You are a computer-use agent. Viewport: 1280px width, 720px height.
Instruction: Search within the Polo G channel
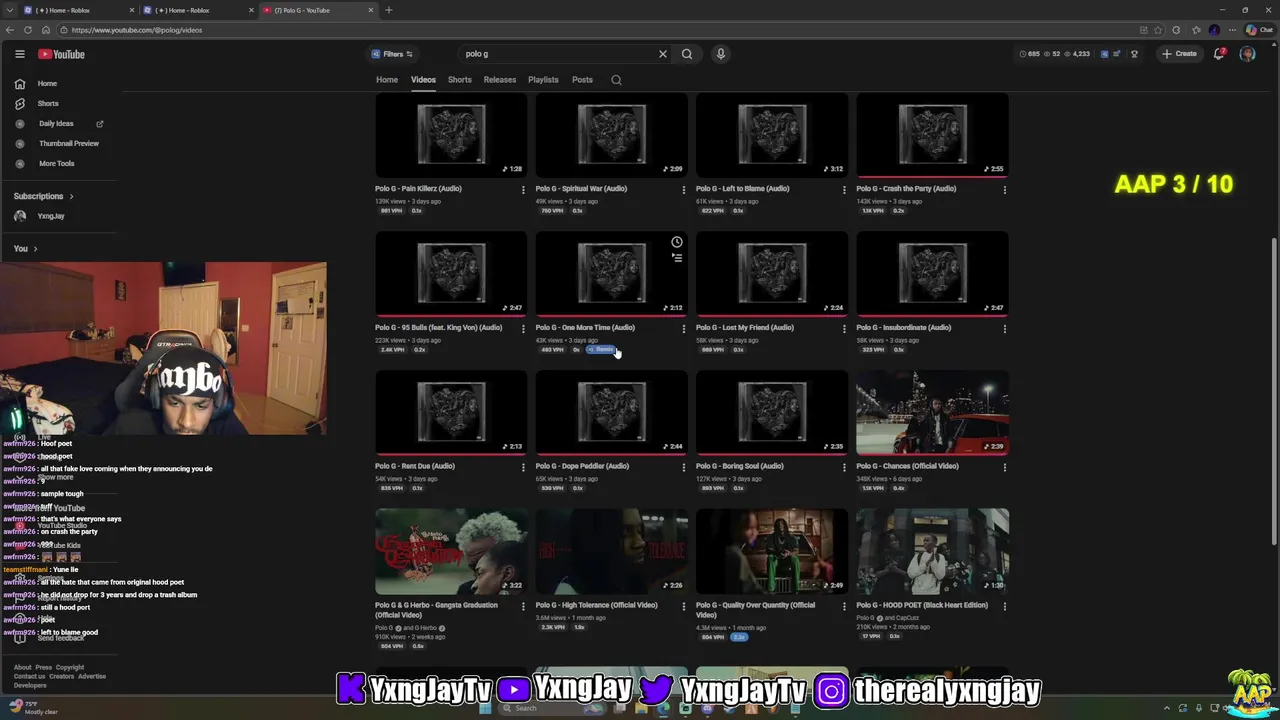[x=616, y=80]
